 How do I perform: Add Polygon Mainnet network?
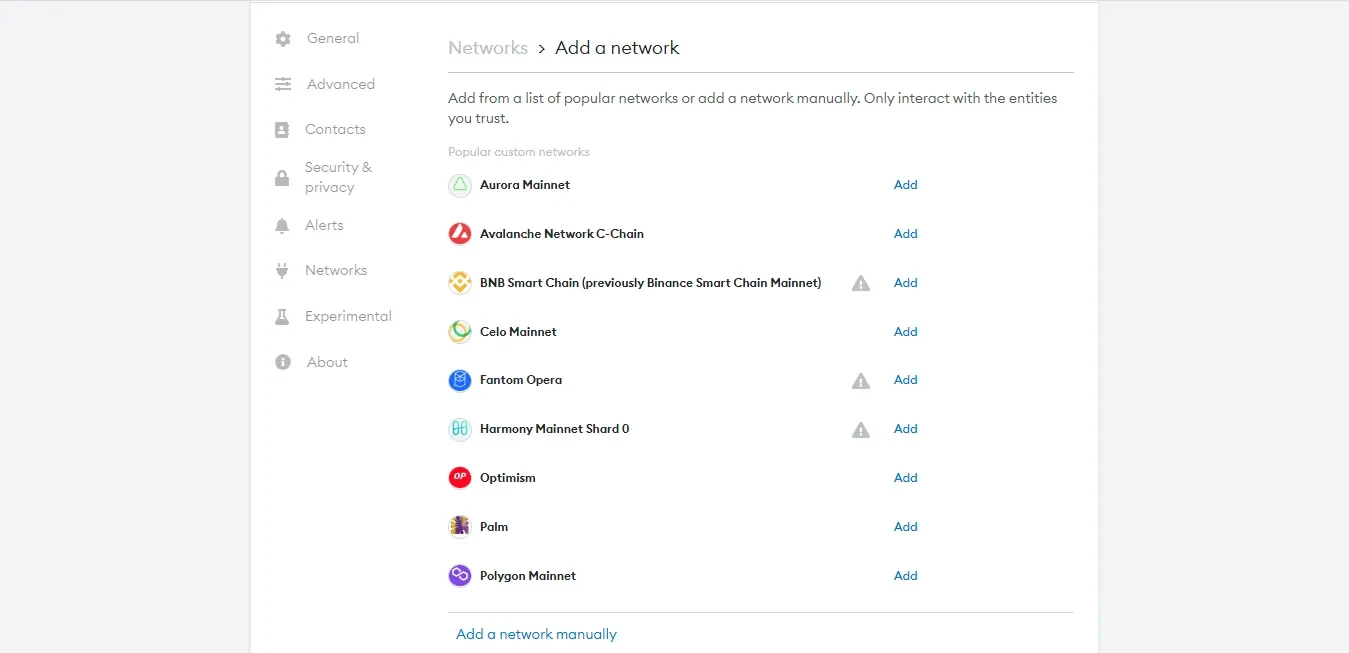point(906,576)
